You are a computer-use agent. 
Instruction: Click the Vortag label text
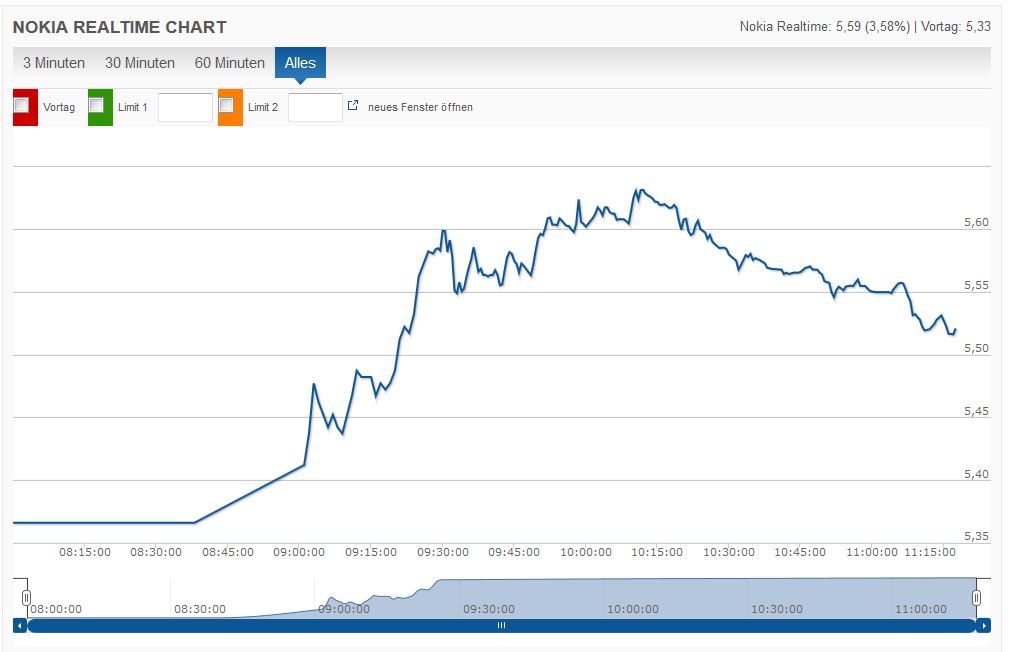tap(59, 107)
